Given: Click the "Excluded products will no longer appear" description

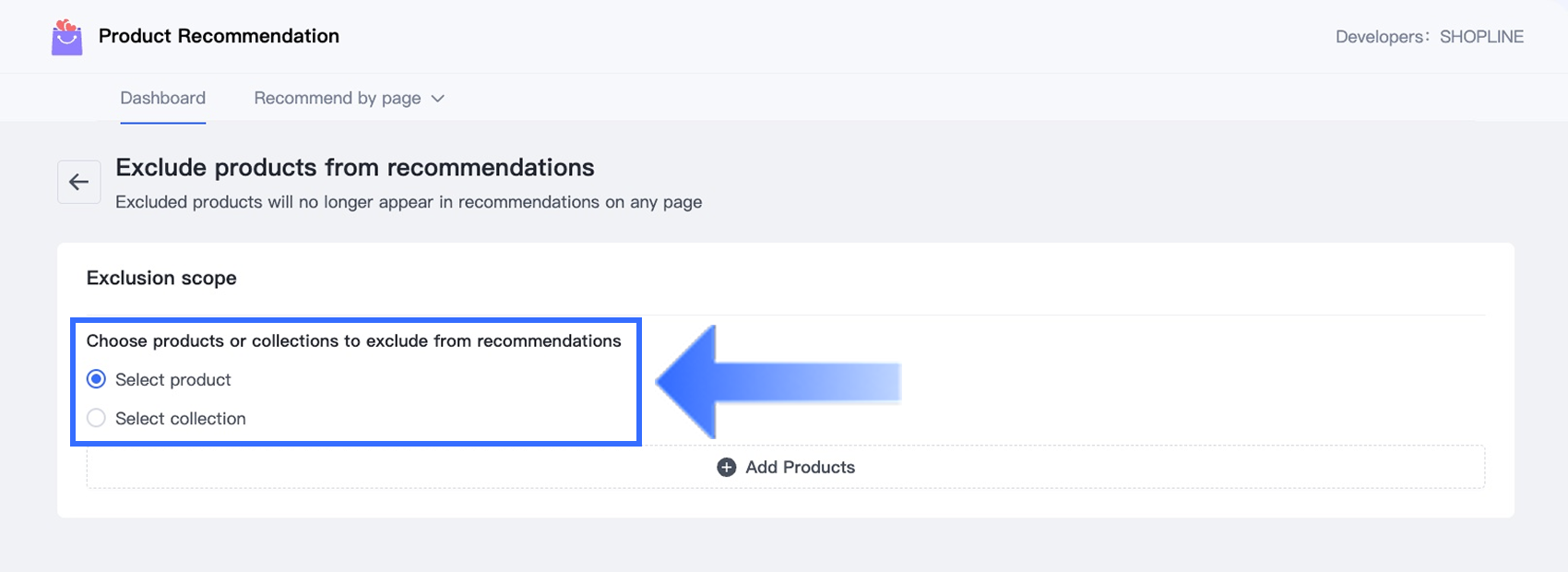Looking at the screenshot, I should pos(409,202).
